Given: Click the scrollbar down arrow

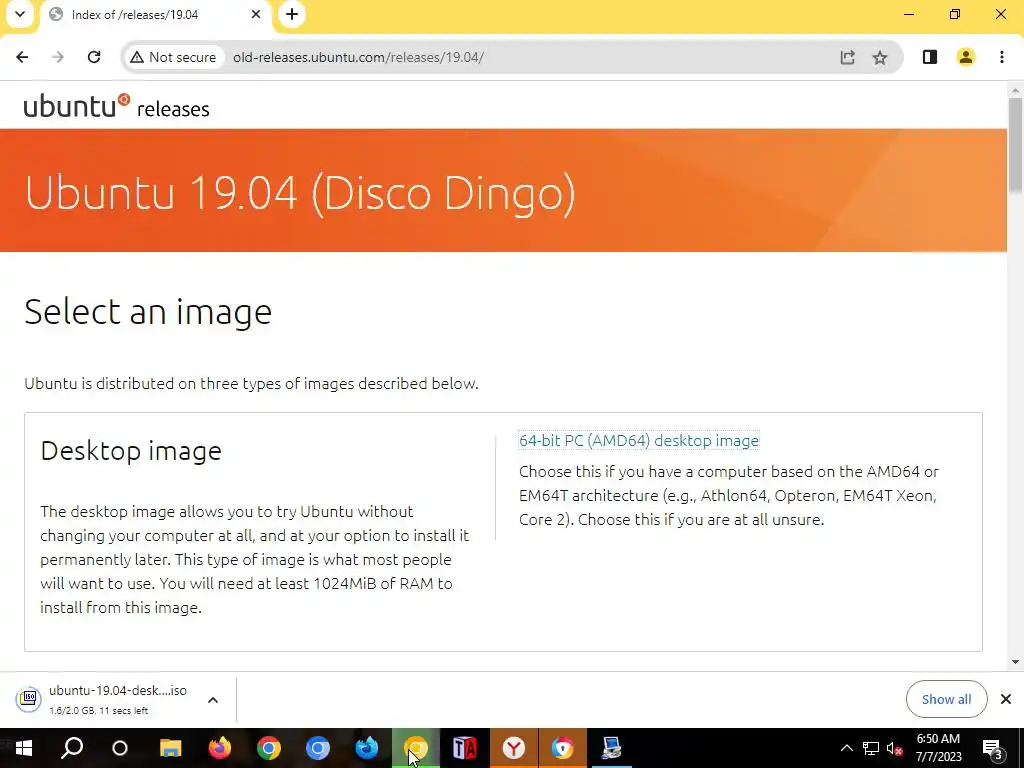Looking at the screenshot, I should coord(1015,662).
